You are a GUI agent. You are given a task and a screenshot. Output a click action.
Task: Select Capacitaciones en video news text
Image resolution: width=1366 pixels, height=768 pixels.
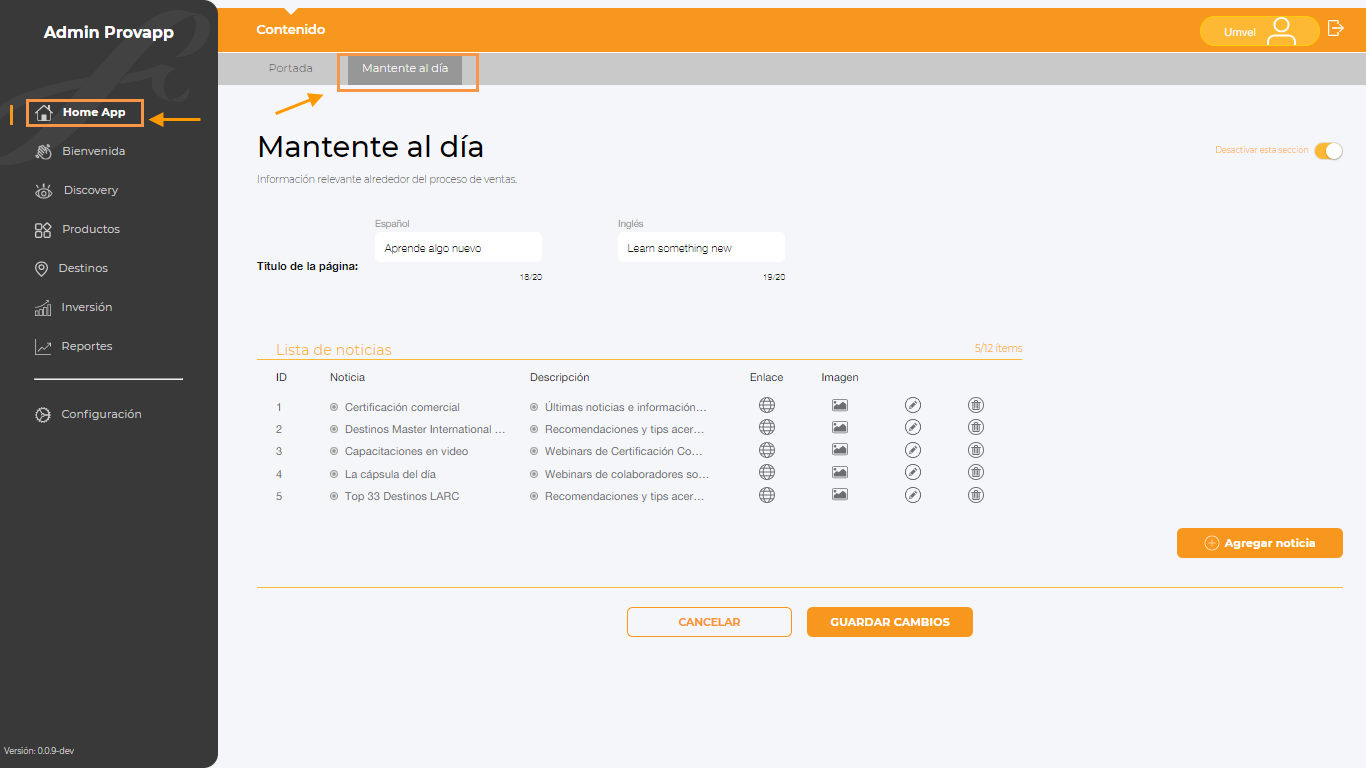[407, 451]
